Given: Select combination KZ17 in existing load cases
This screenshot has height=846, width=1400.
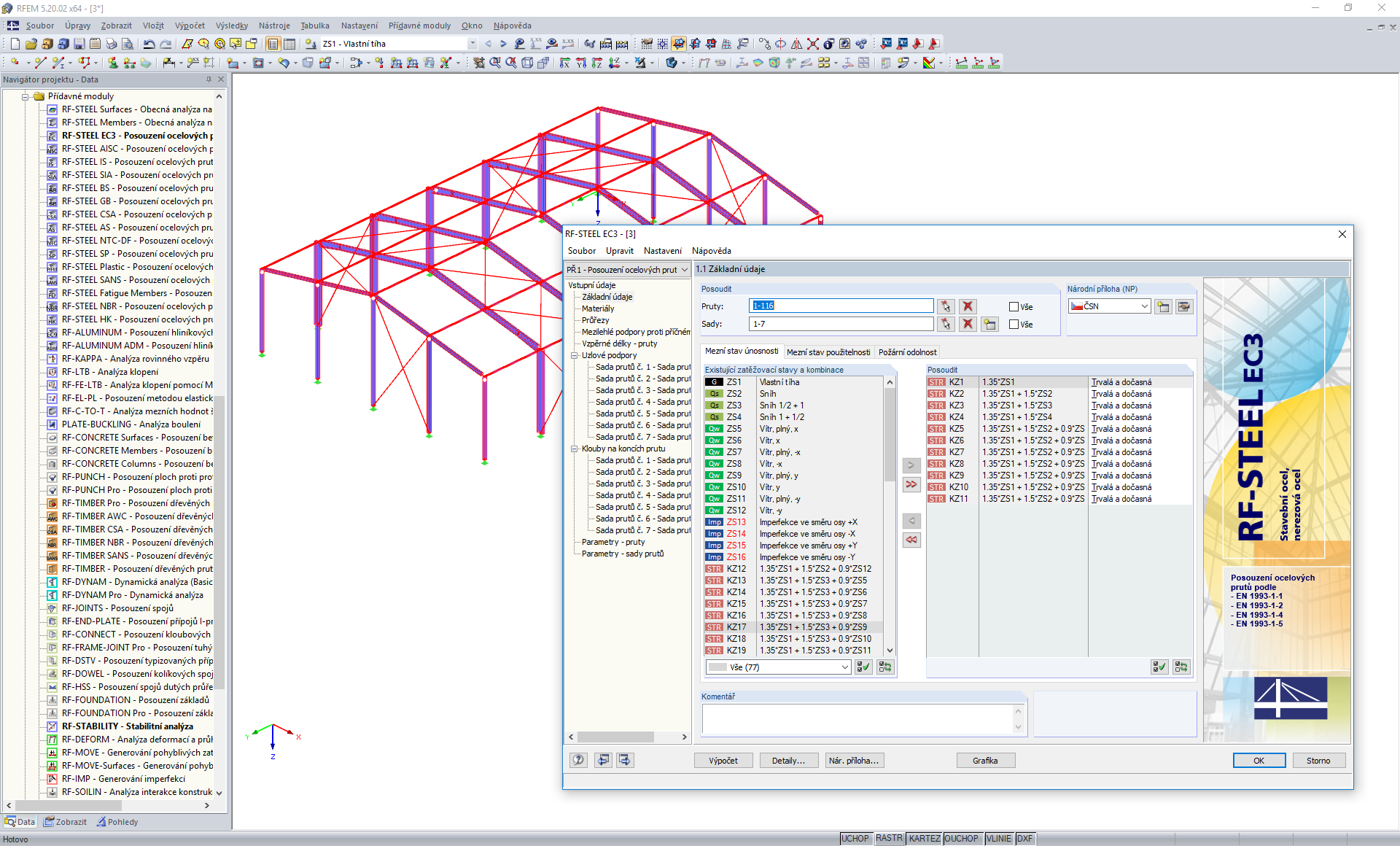Looking at the screenshot, I should 793,627.
